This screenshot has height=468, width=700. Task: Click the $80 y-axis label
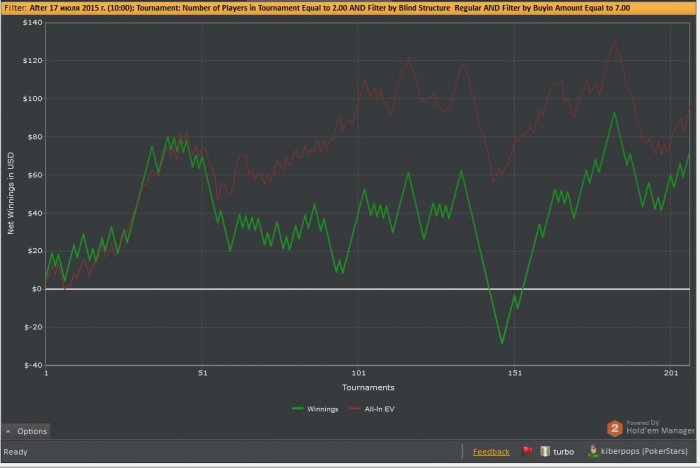coord(35,137)
